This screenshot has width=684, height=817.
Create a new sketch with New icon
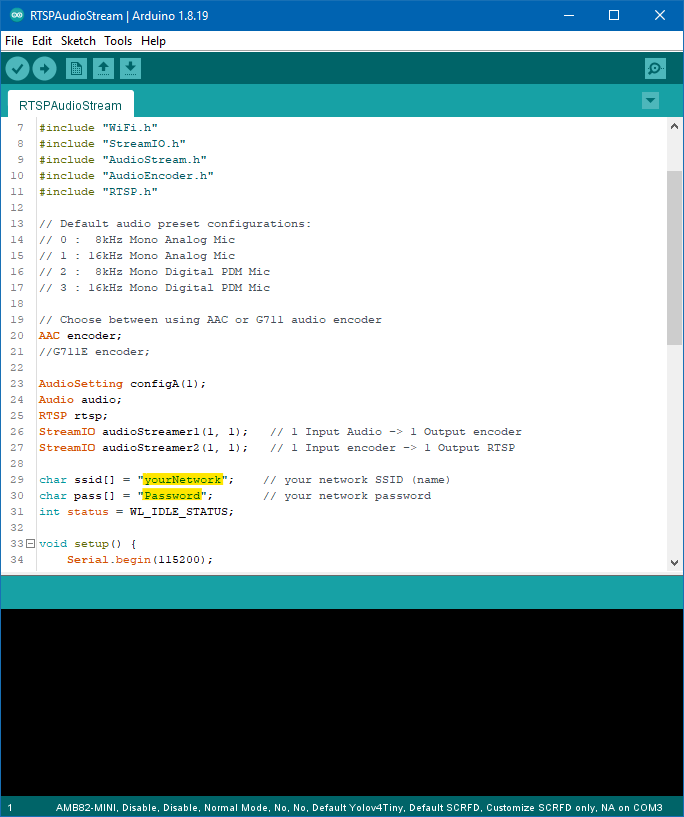76,68
